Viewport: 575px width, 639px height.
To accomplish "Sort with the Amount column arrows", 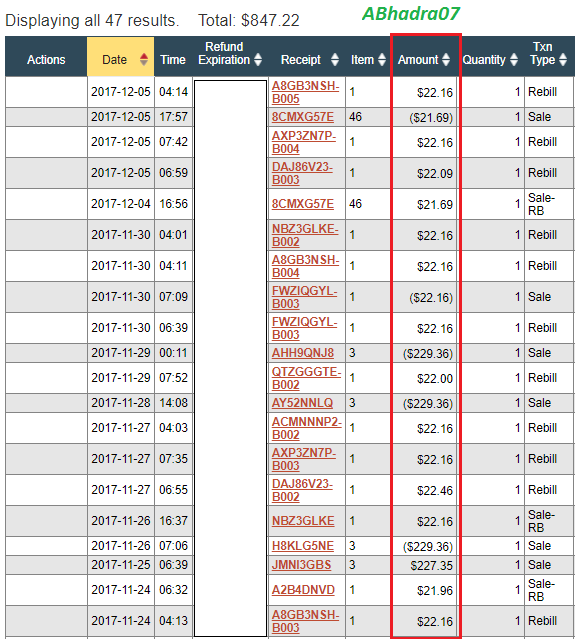I will (446, 59).
